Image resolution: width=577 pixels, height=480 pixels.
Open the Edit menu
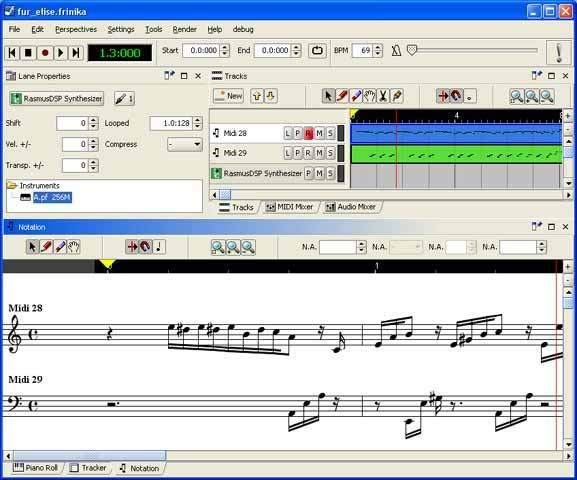coord(37,29)
